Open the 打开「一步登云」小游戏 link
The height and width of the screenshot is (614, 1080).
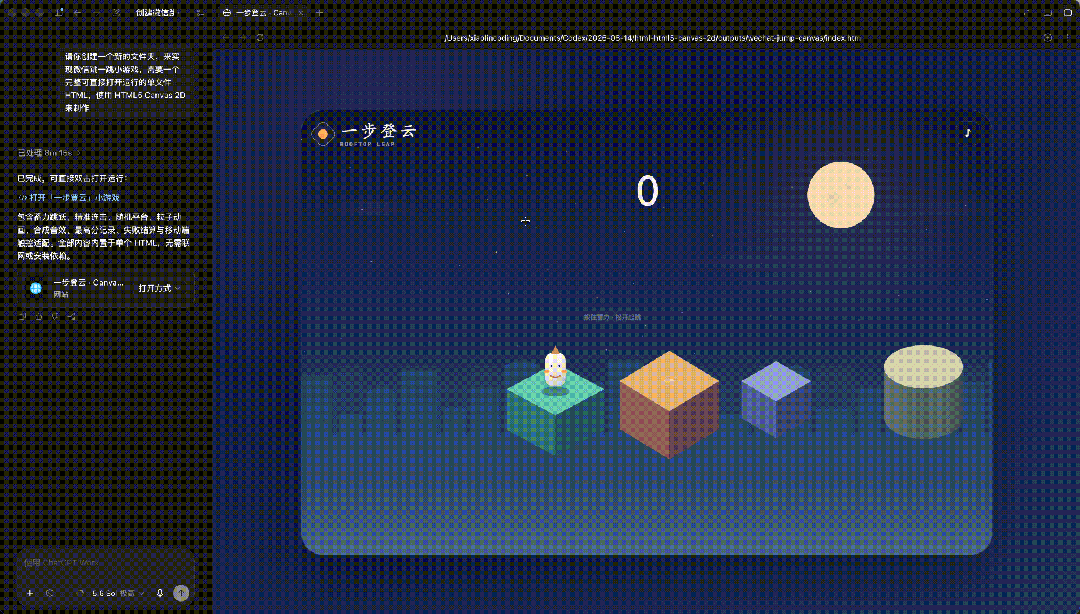pos(69,198)
